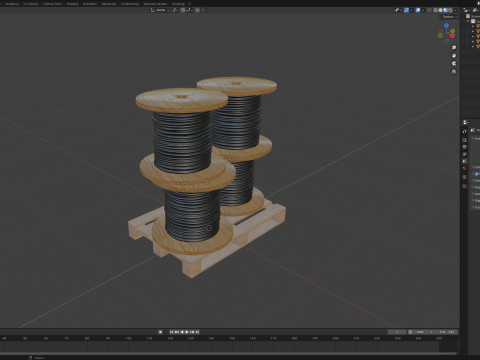The width and height of the screenshot is (480, 360).
Task: Open the viewport shading options dropdown
Action: pyautogui.click(x=455, y=10)
